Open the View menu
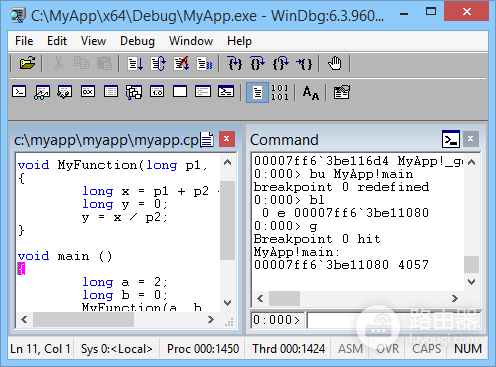496x367 pixels. click(93, 41)
